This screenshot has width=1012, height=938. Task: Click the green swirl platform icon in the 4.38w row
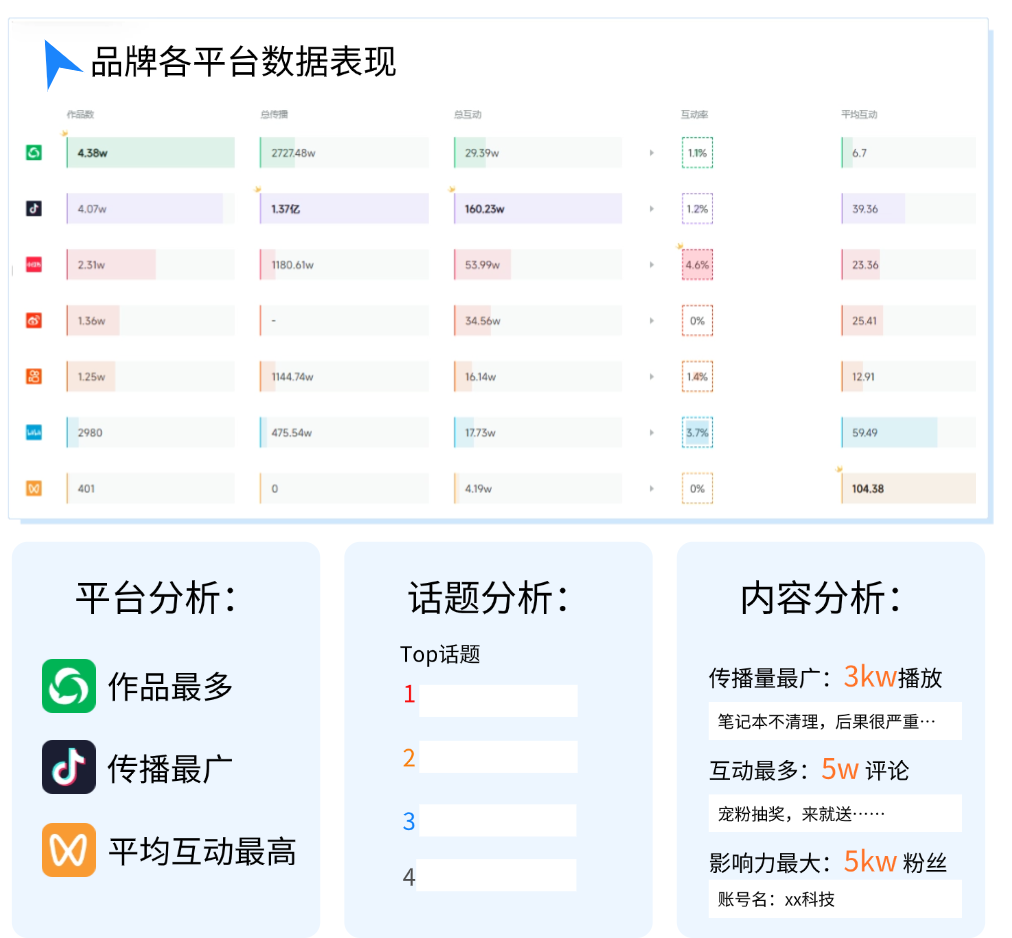click(x=34, y=153)
